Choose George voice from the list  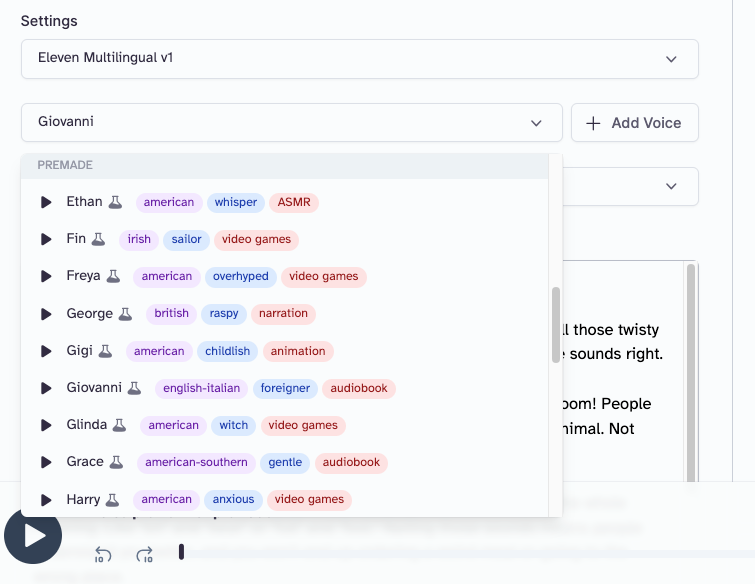[90, 314]
